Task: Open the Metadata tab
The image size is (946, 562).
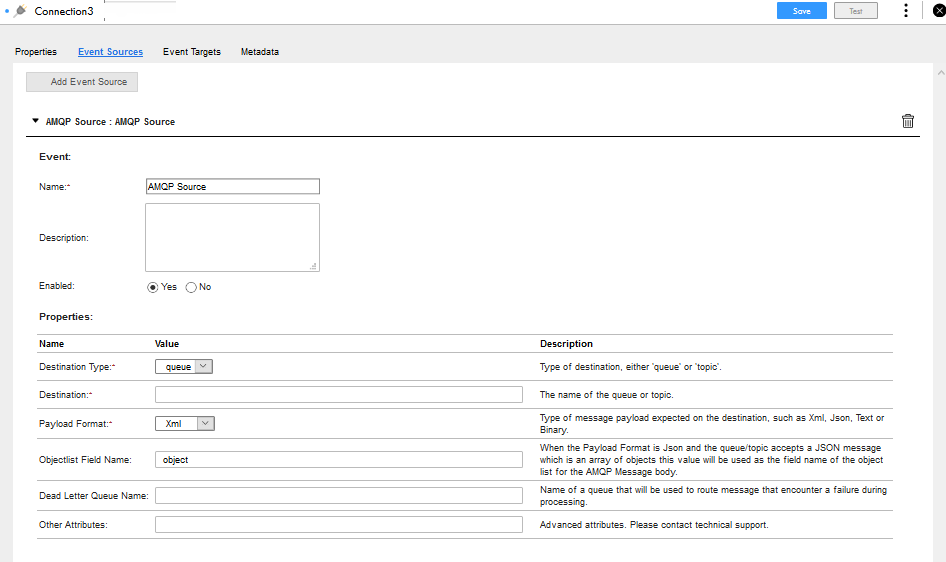Action: 260,52
